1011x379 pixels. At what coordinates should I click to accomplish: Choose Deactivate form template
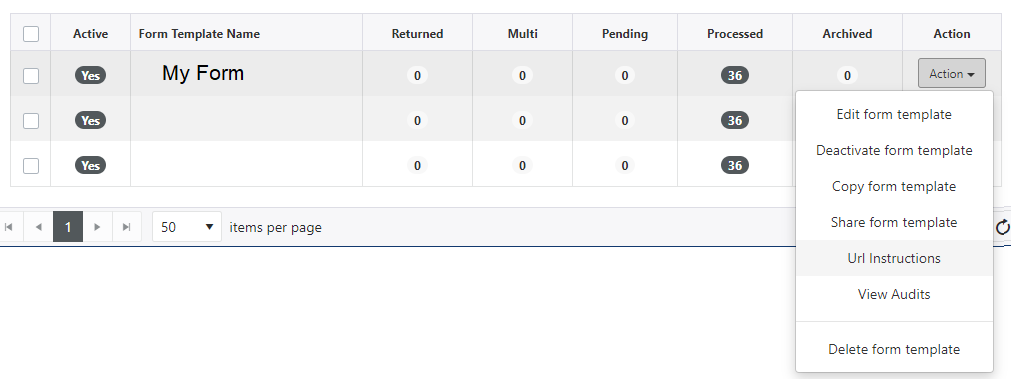tap(894, 150)
